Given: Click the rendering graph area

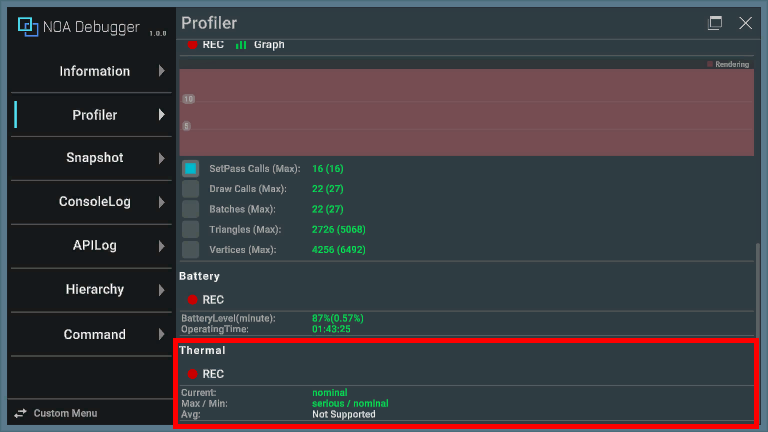Looking at the screenshot, I should (466, 112).
